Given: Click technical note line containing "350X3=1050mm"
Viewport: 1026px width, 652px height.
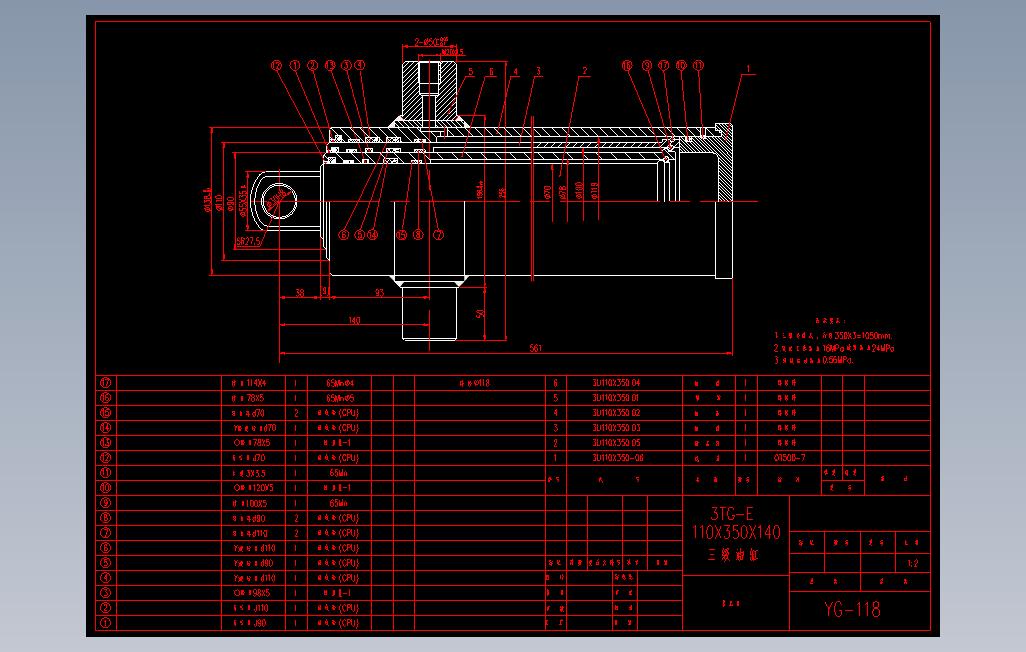Looking at the screenshot, I should pyautogui.click(x=833, y=335).
